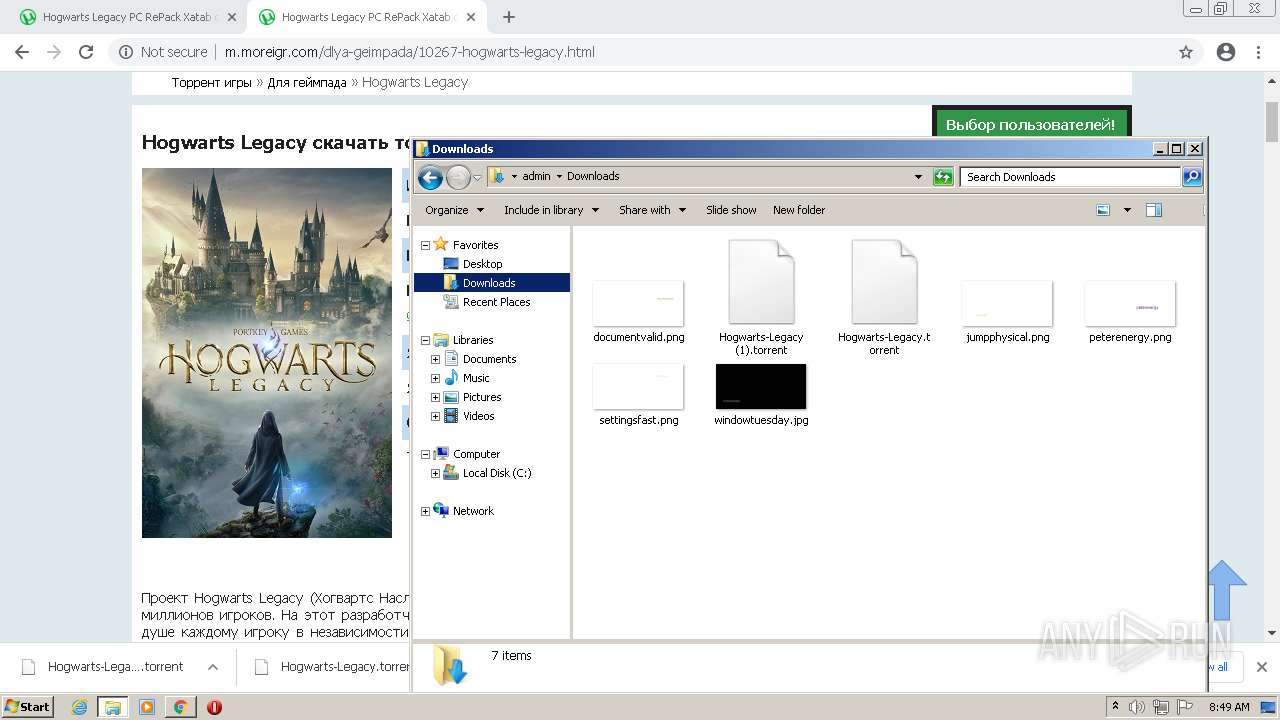
Task: Click the search magnifier icon in Explorer
Action: click(x=1191, y=177)
